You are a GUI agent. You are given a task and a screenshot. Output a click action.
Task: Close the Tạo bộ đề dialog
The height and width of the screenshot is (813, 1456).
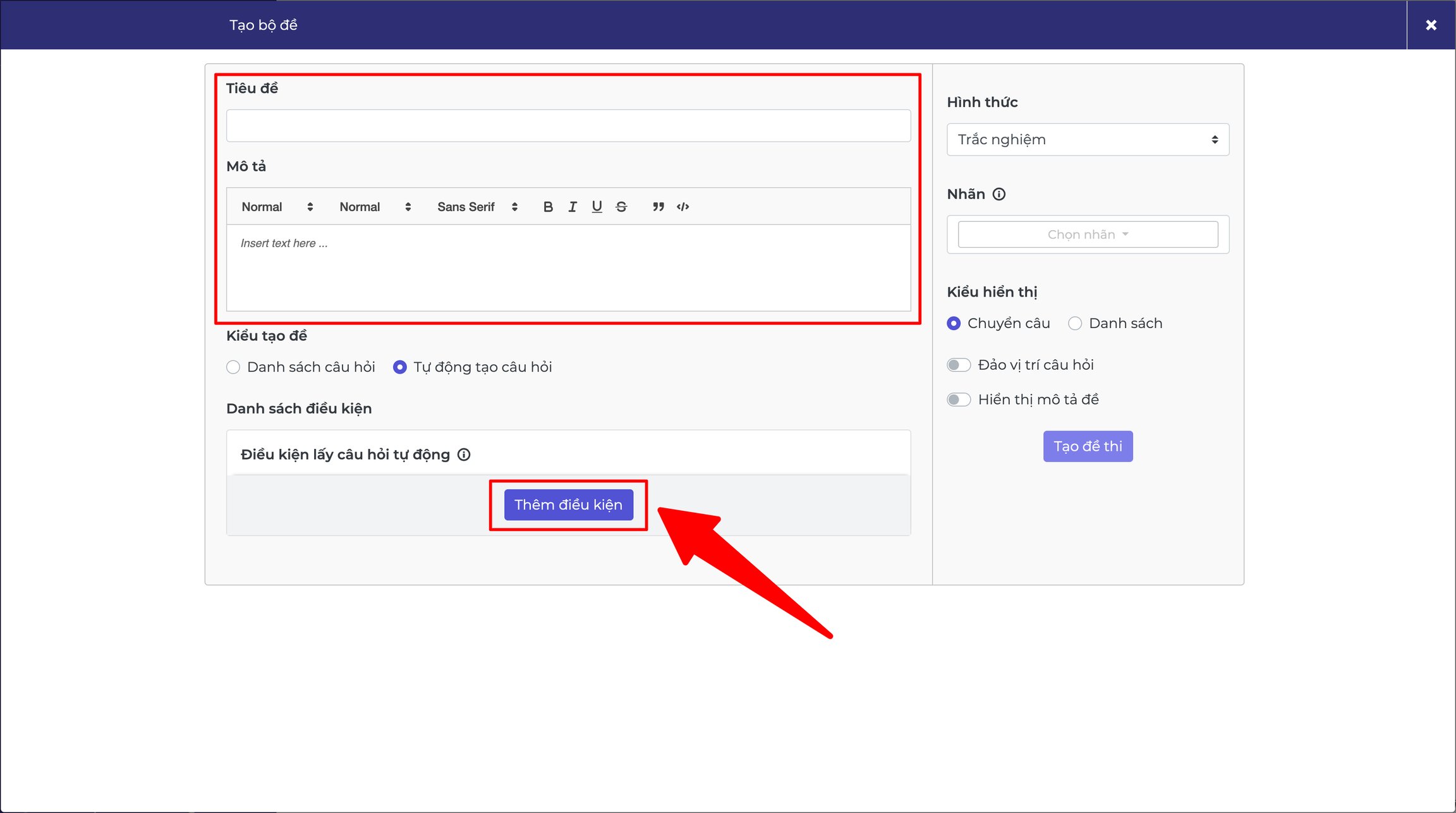pyautogui.click(x=1431, y=25)
